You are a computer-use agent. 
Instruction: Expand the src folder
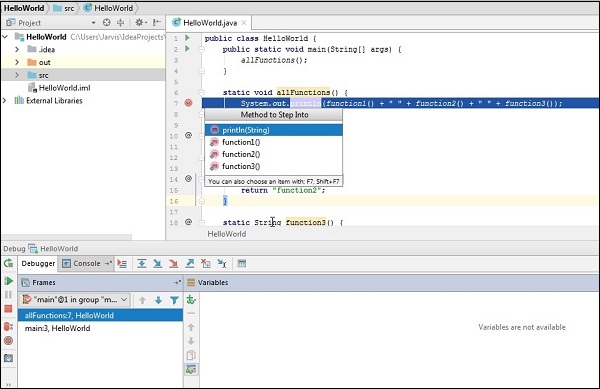17,75
